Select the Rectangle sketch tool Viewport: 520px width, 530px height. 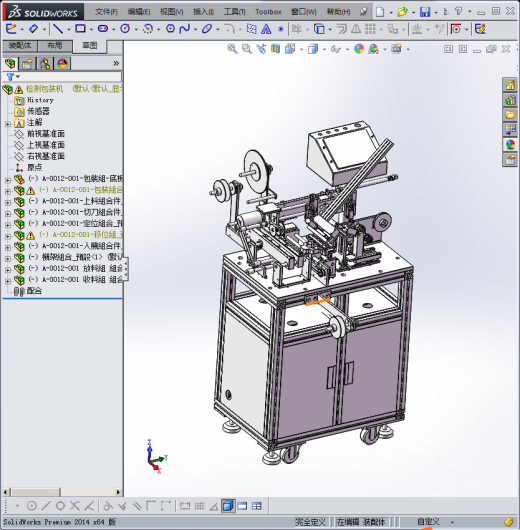point(80,29)
